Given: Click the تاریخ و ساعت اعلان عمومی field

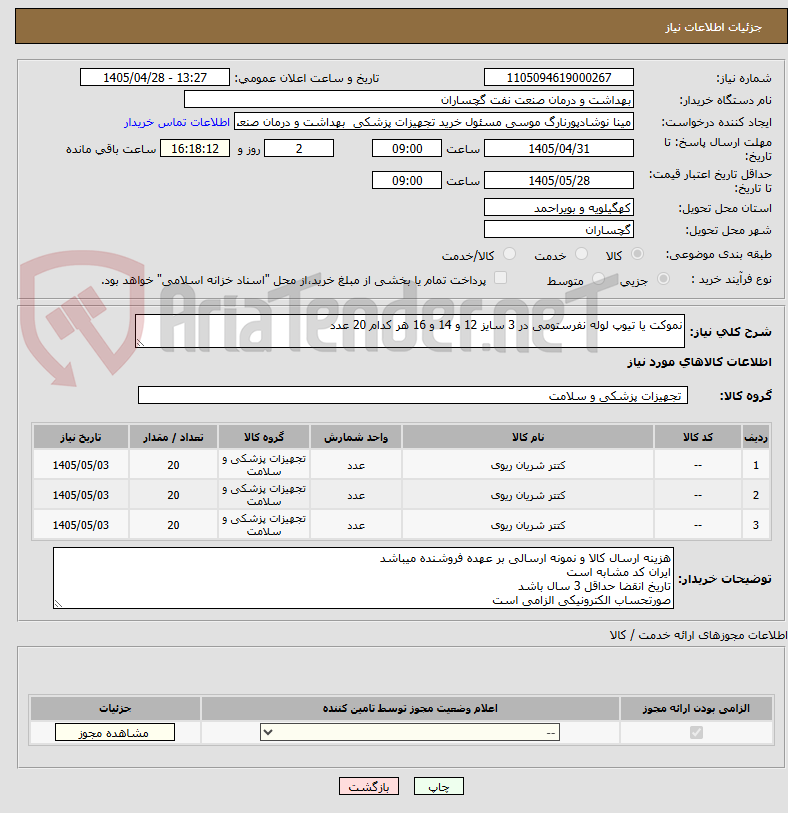Looking at the screenshot, I should (154, 78).
